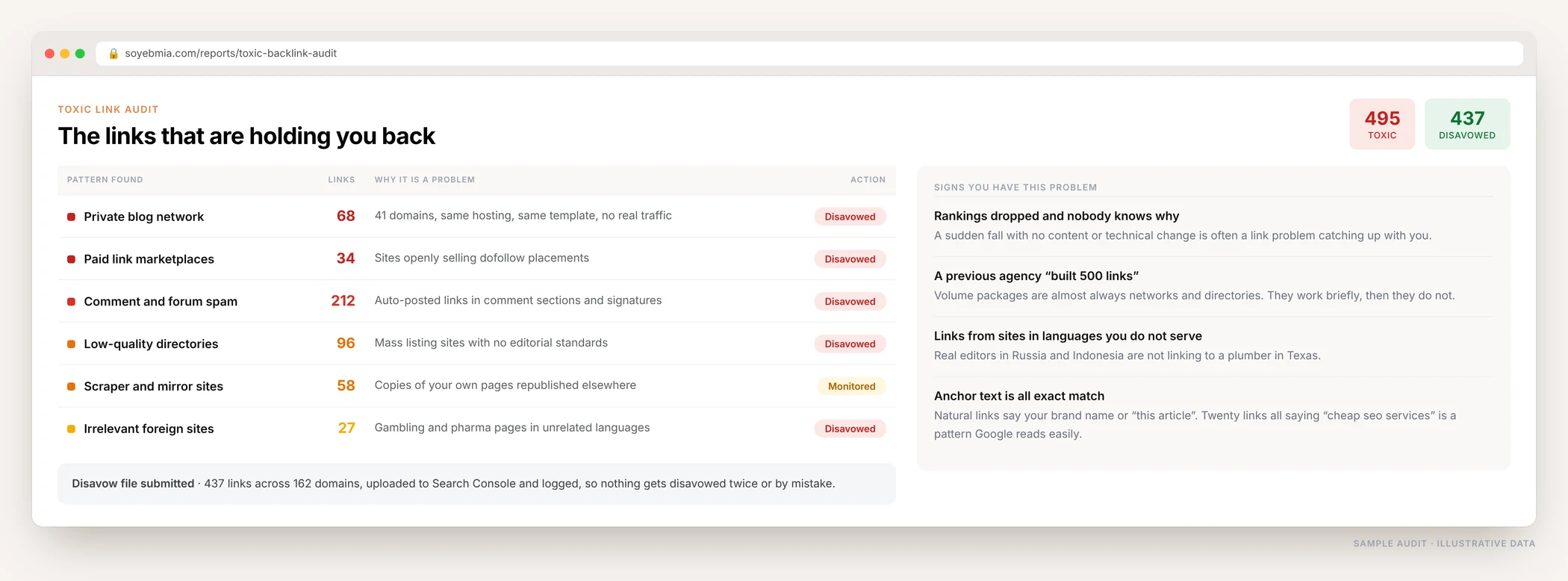Click the Disavowed badge for Irrelevant foreign sites
Viewport: 1568px width, 581px height.
(850, 429)
